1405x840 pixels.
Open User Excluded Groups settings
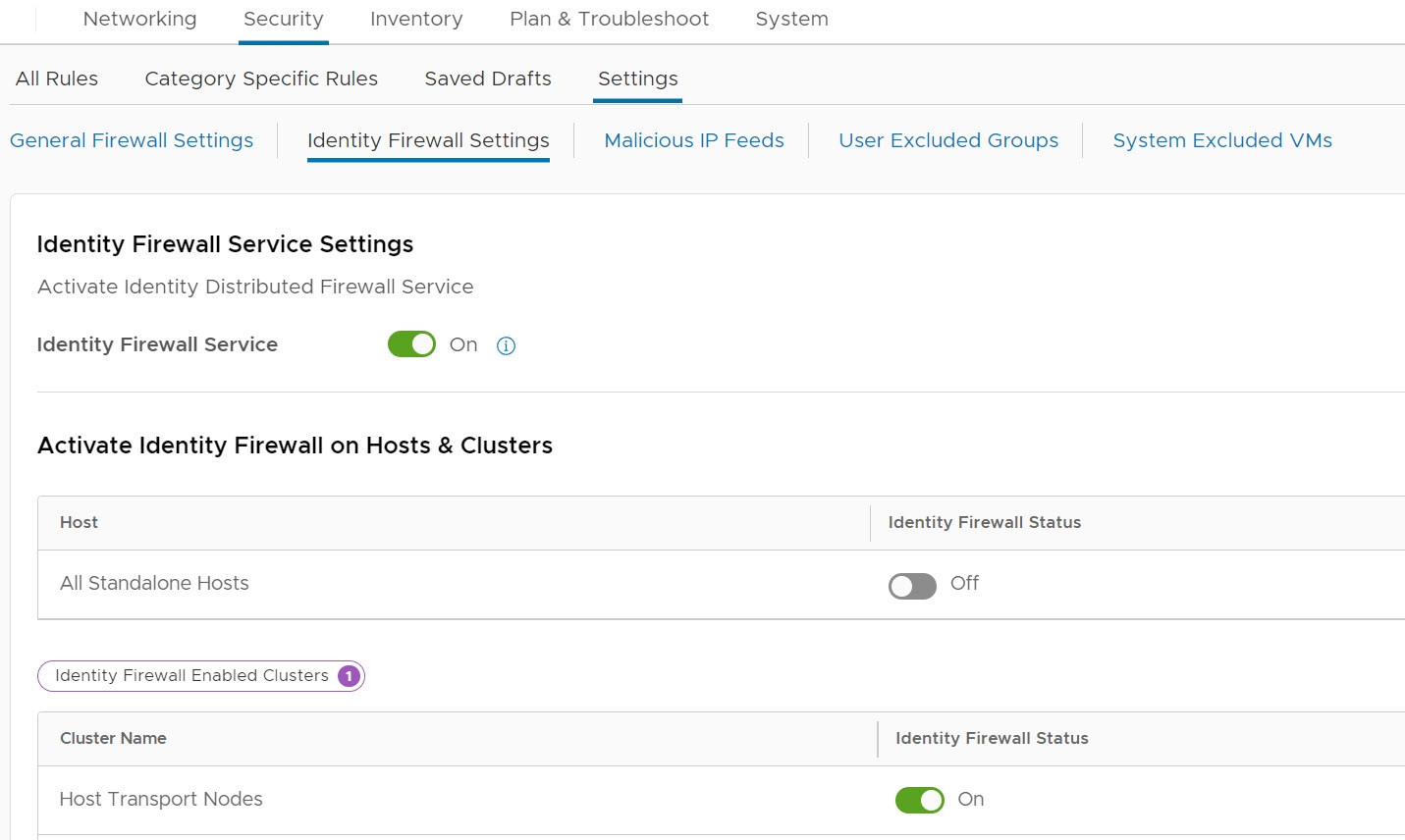pos(948,140)
